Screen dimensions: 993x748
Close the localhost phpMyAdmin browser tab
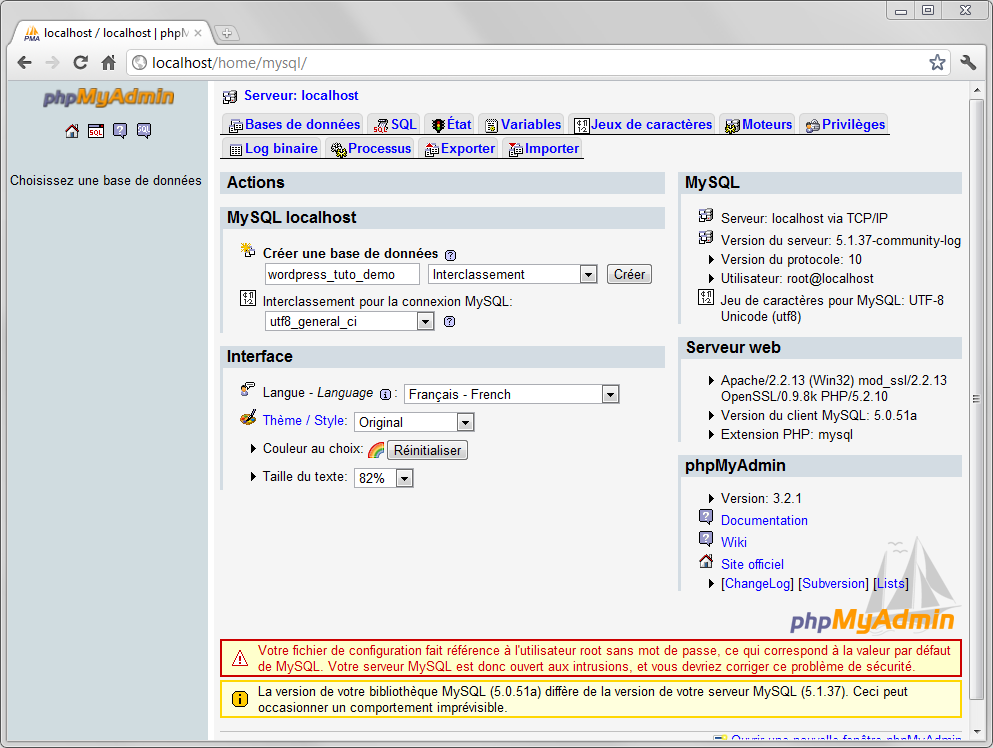[198, 33]
